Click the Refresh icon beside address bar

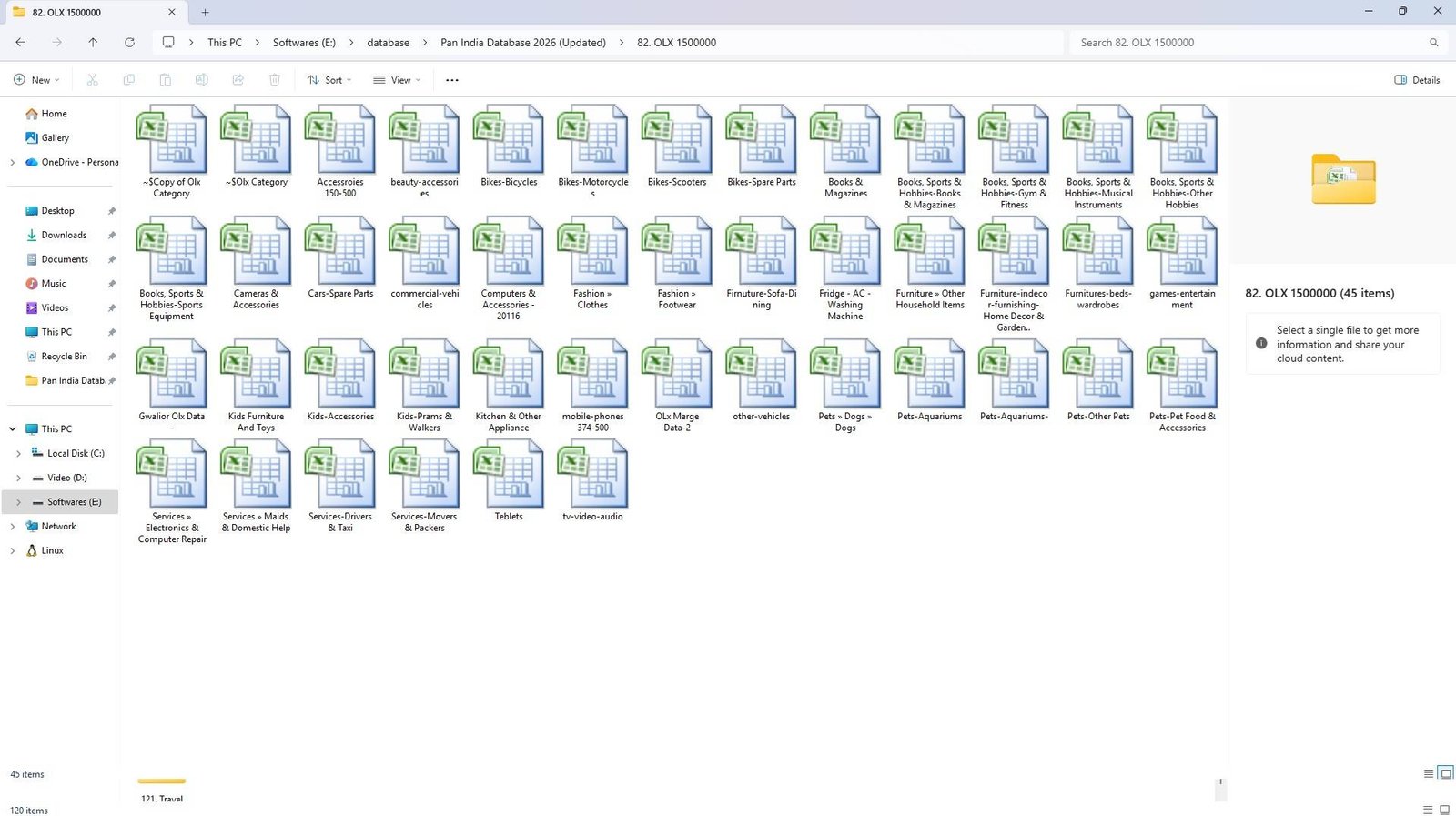coord(129,43)
